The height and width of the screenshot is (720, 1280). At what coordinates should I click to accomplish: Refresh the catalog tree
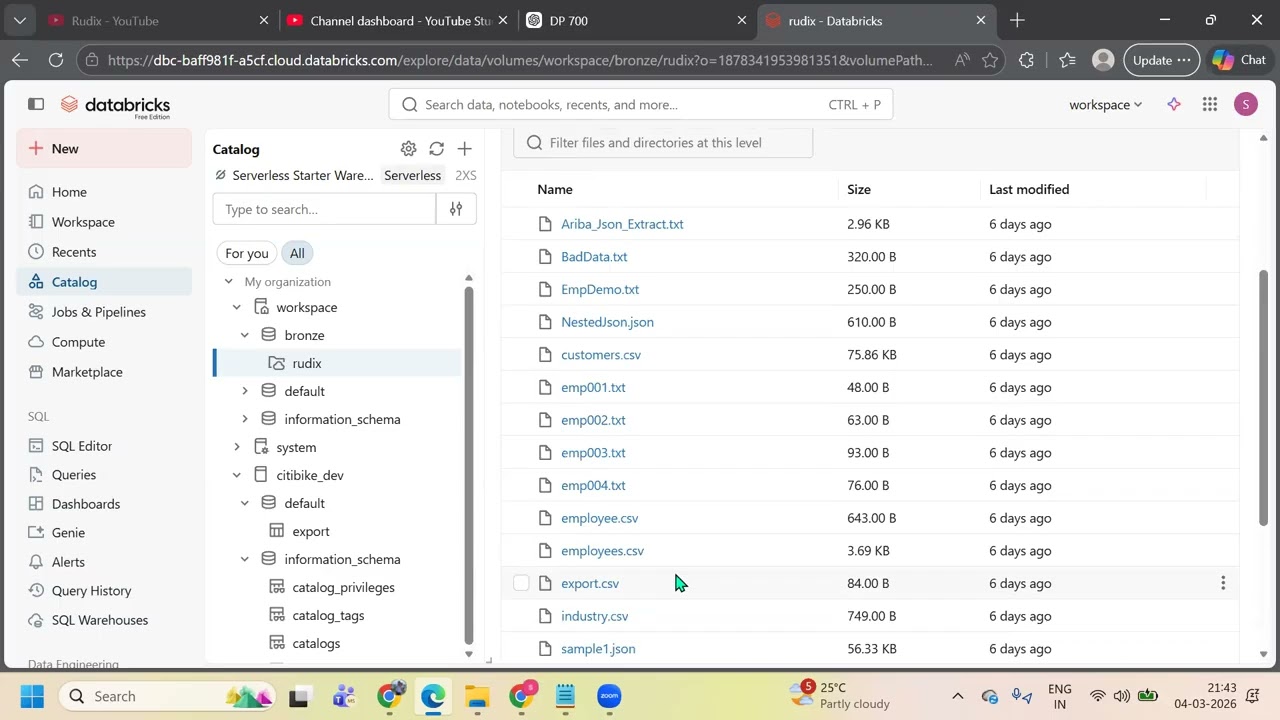click(x=436, y=149)
